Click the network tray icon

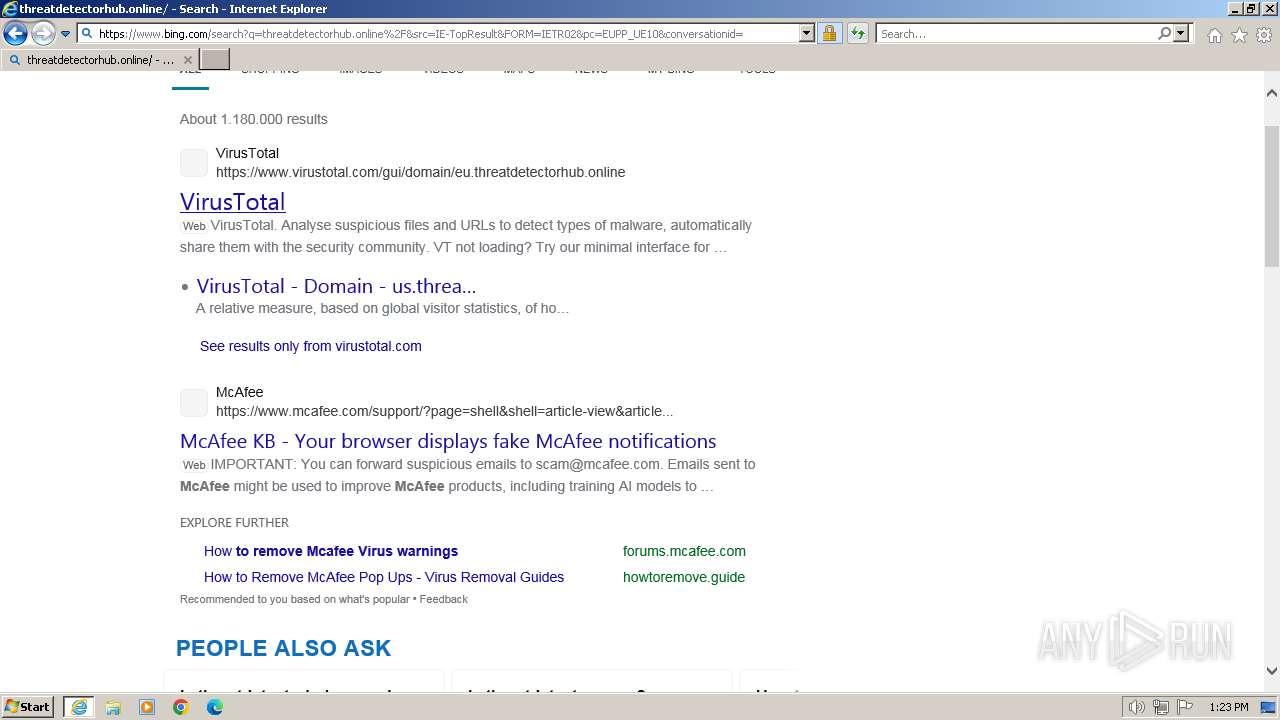(1161, 707)
